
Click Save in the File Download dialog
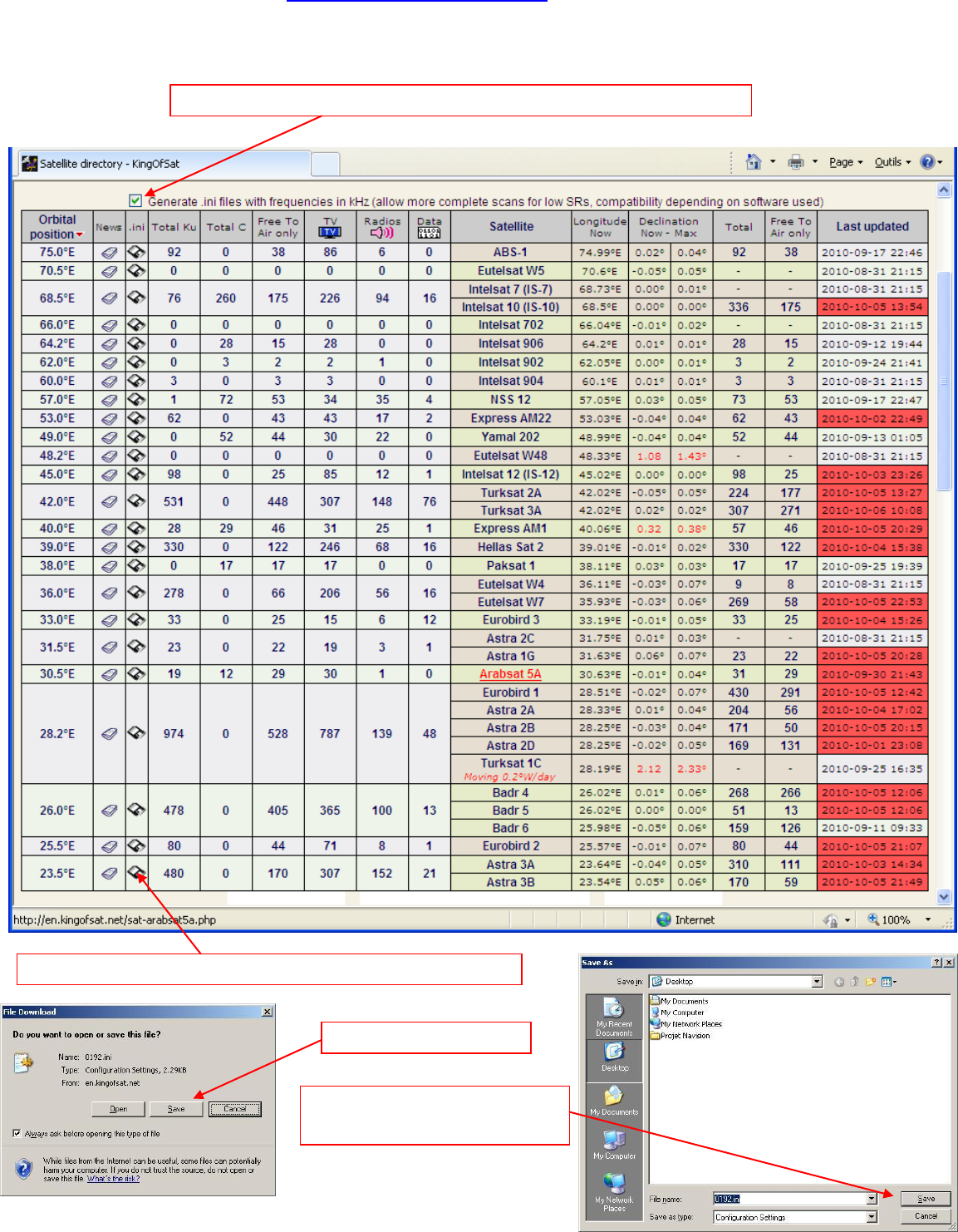click(176, 1109)
